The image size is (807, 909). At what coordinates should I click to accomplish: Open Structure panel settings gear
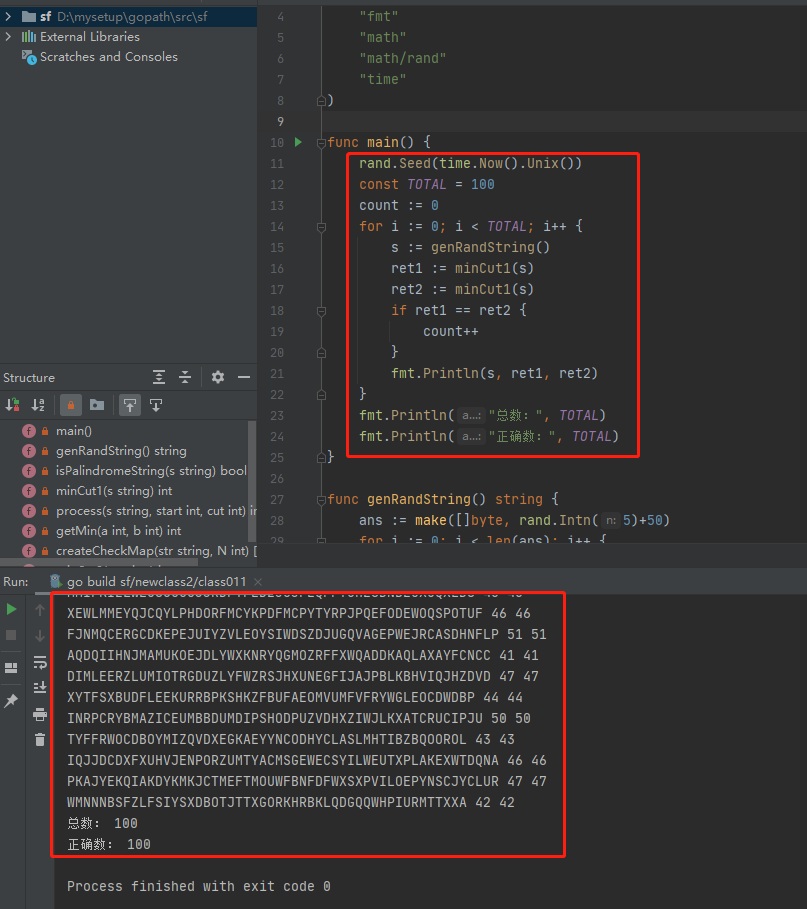[x=218, y=377]
